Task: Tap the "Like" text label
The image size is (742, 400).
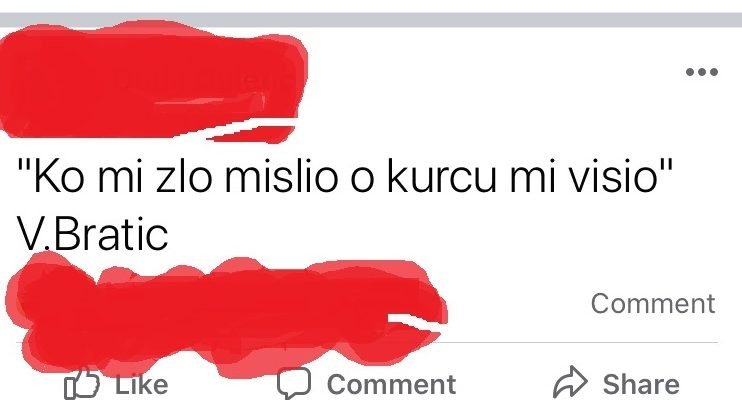Action: pyautogui.click(x=141, y=384)
